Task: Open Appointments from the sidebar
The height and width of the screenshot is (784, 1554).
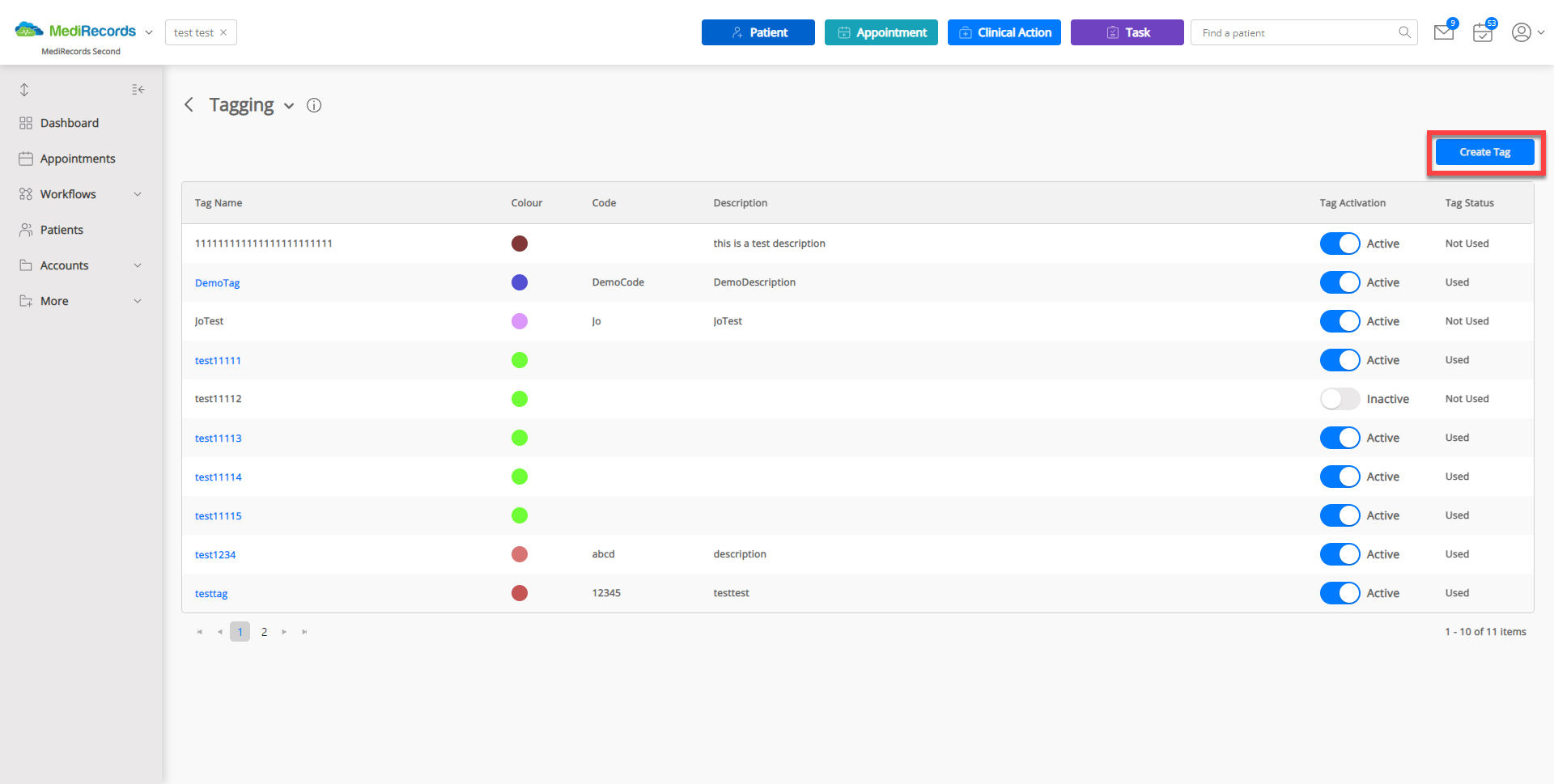Action: click(78, 159)
